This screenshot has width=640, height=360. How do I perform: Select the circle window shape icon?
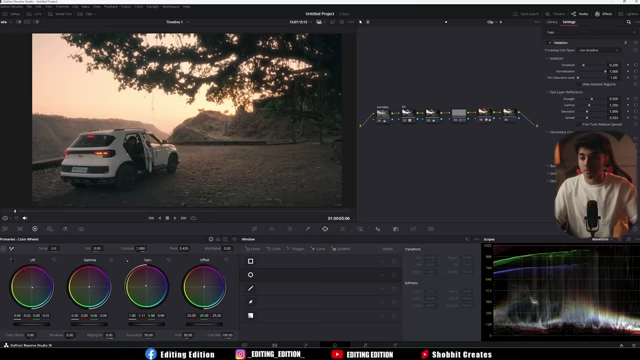coord(251,275)
